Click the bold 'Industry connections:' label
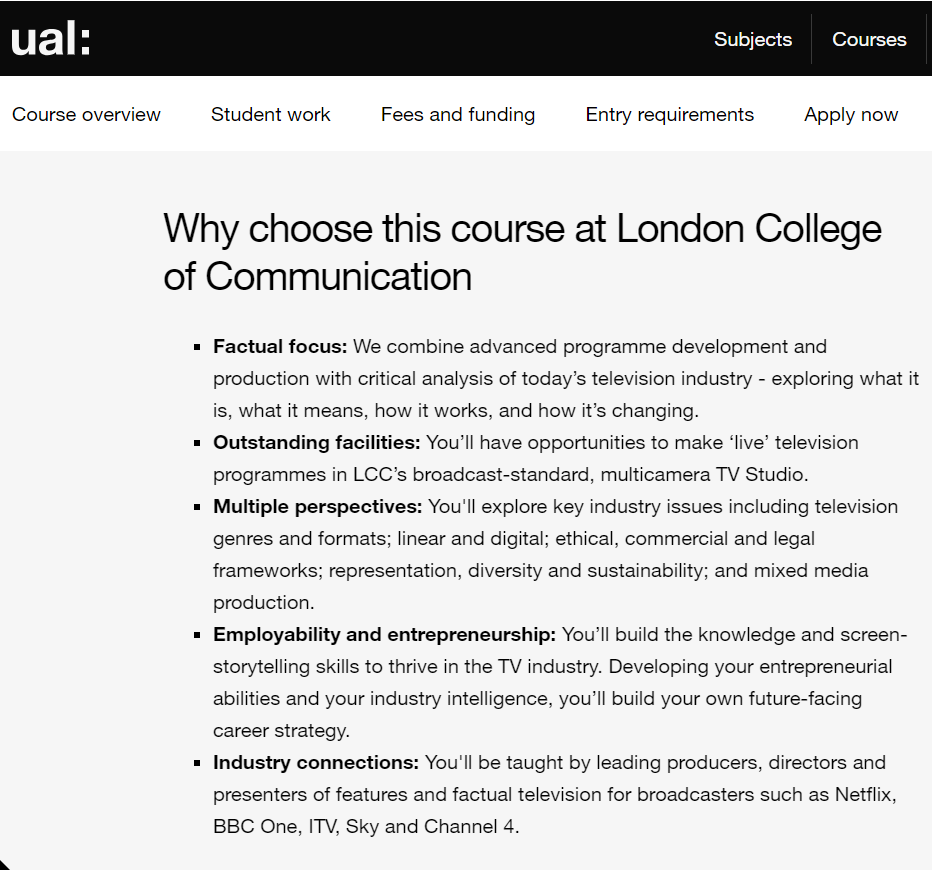Viewport: 932px width, 870px height. (316, 762)
